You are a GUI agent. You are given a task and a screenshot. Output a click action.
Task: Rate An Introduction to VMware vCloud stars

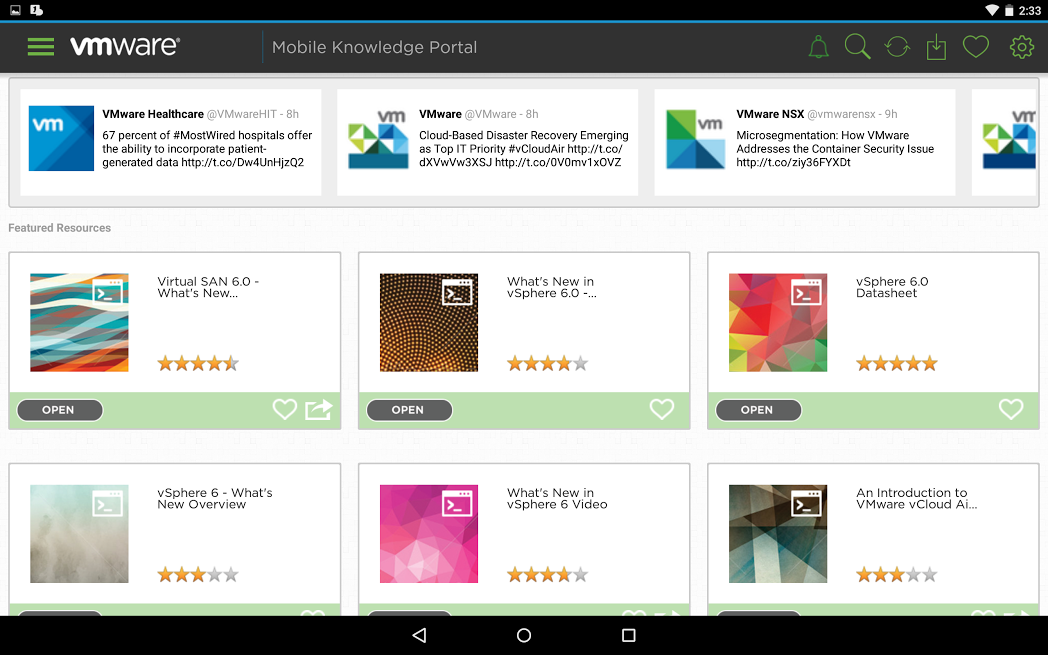[896, 575]
